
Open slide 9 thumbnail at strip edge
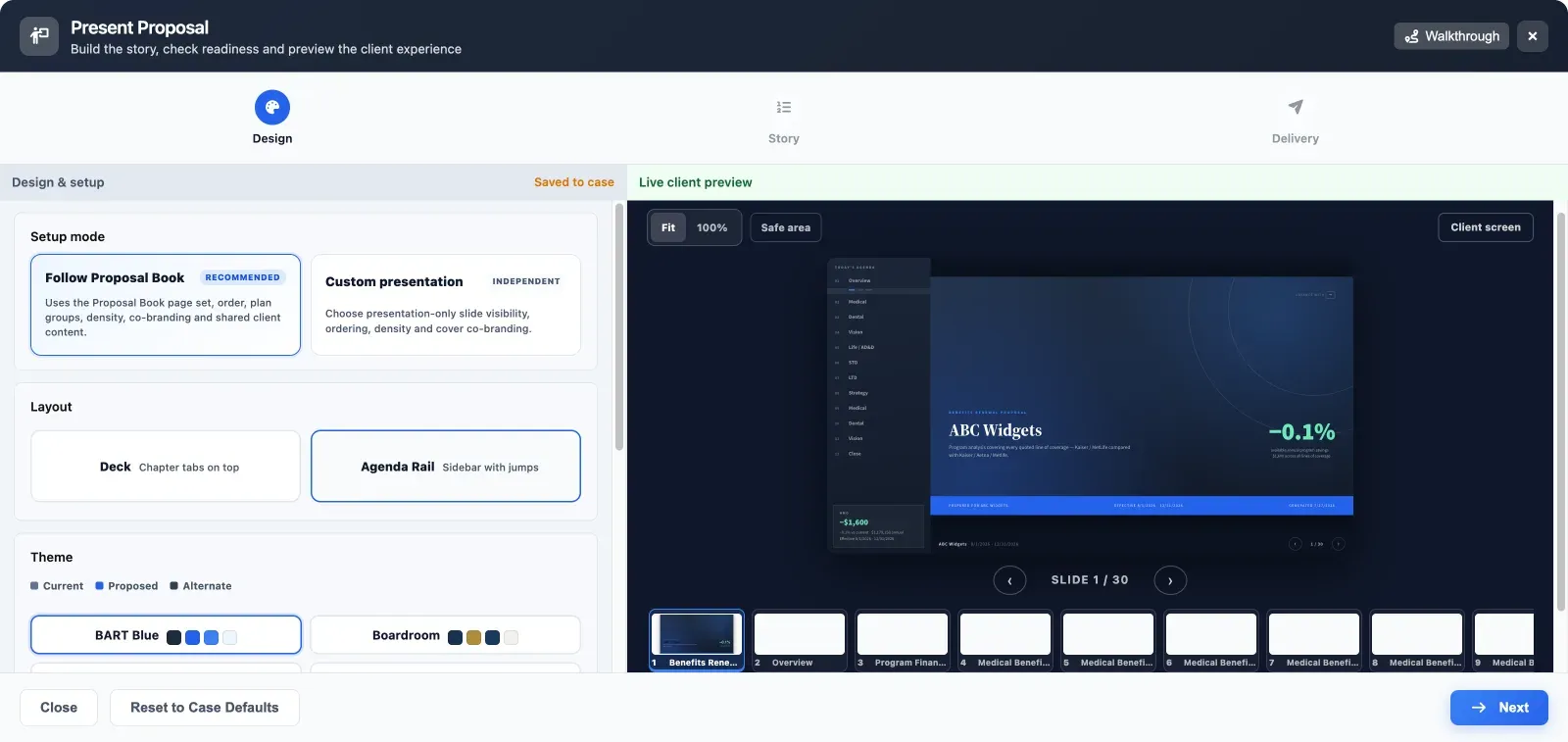(1504, 641)
